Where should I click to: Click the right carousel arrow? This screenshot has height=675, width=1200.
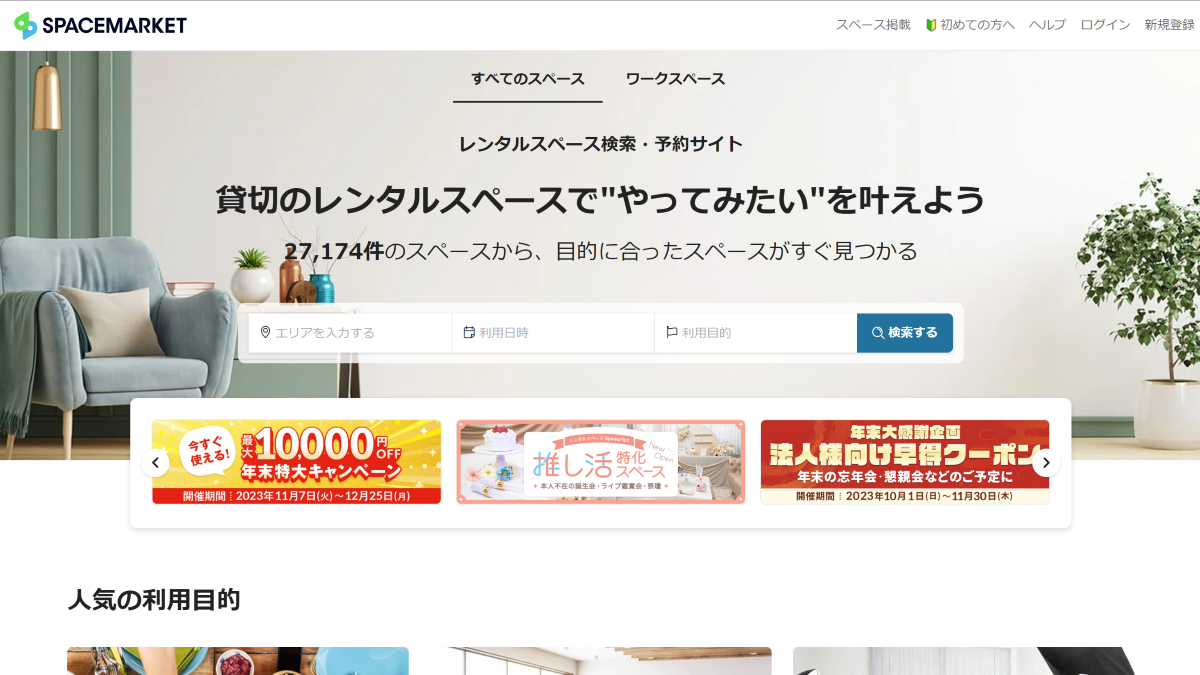[x=1046, y=462]
